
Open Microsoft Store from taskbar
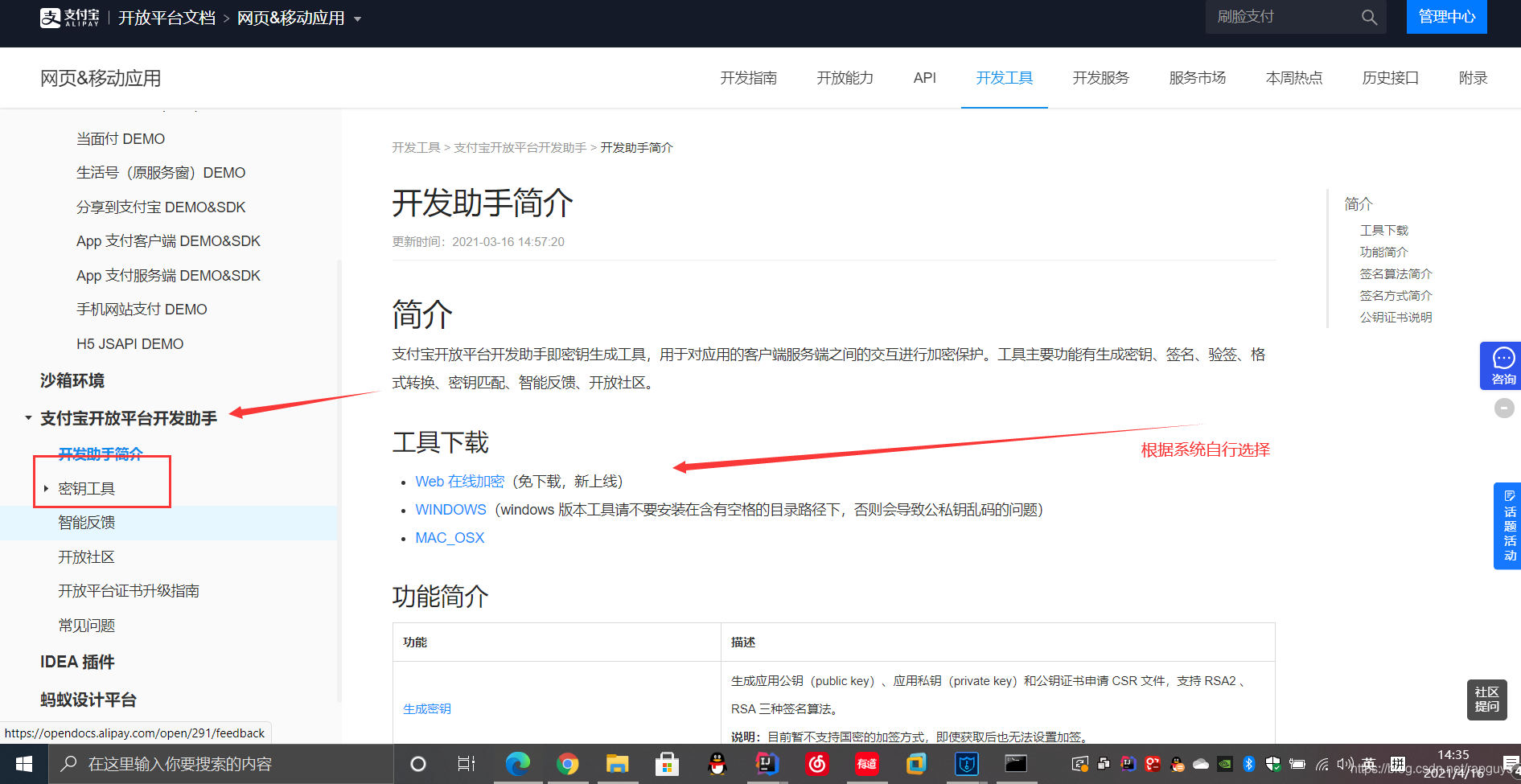click(x=667, y=764)
